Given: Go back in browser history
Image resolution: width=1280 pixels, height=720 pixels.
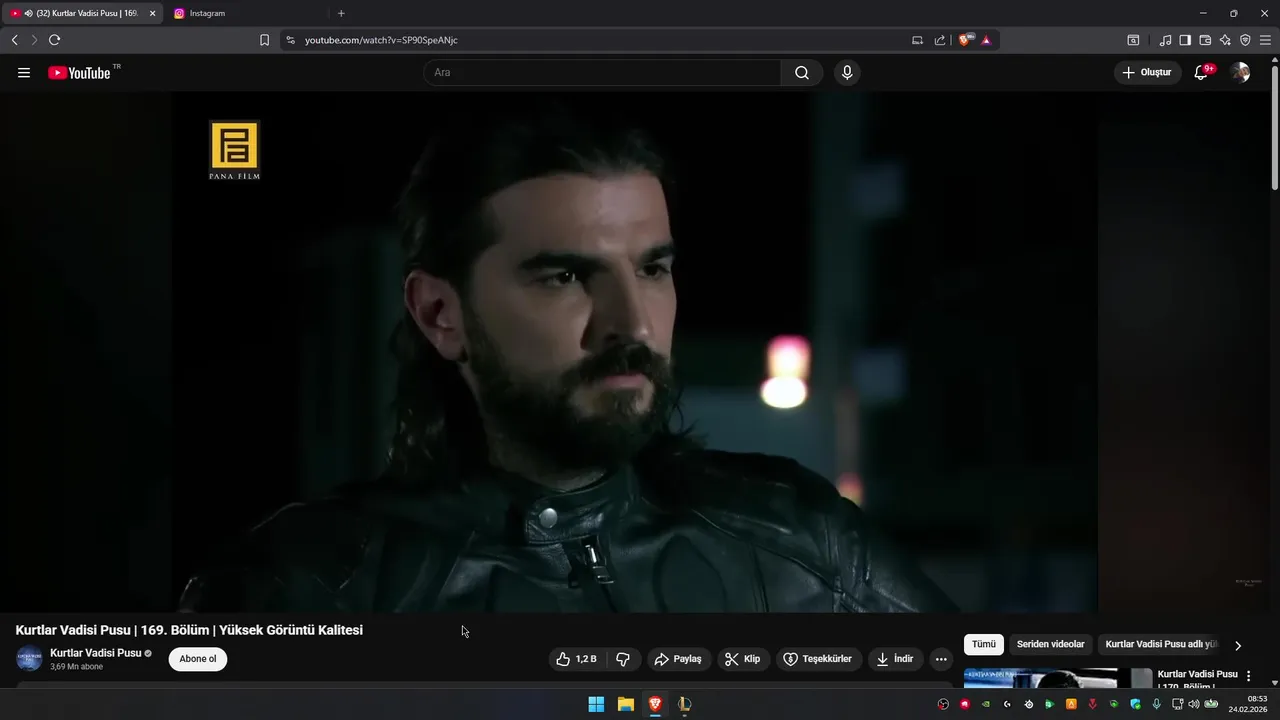Looking at the screenshot, I should pyautogui.click(x=14, y=40).
